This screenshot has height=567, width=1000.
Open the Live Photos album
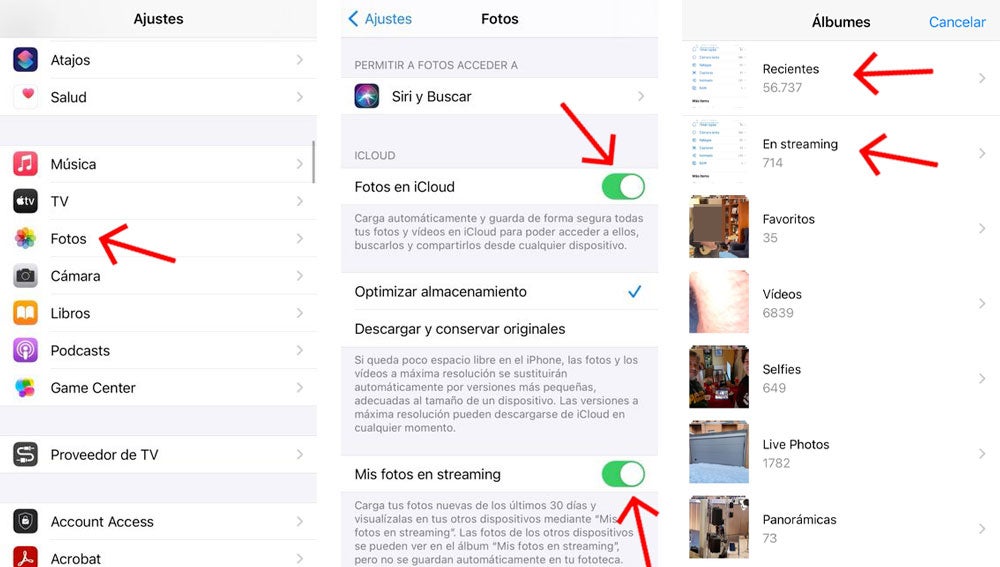click(x=841, y=453)
